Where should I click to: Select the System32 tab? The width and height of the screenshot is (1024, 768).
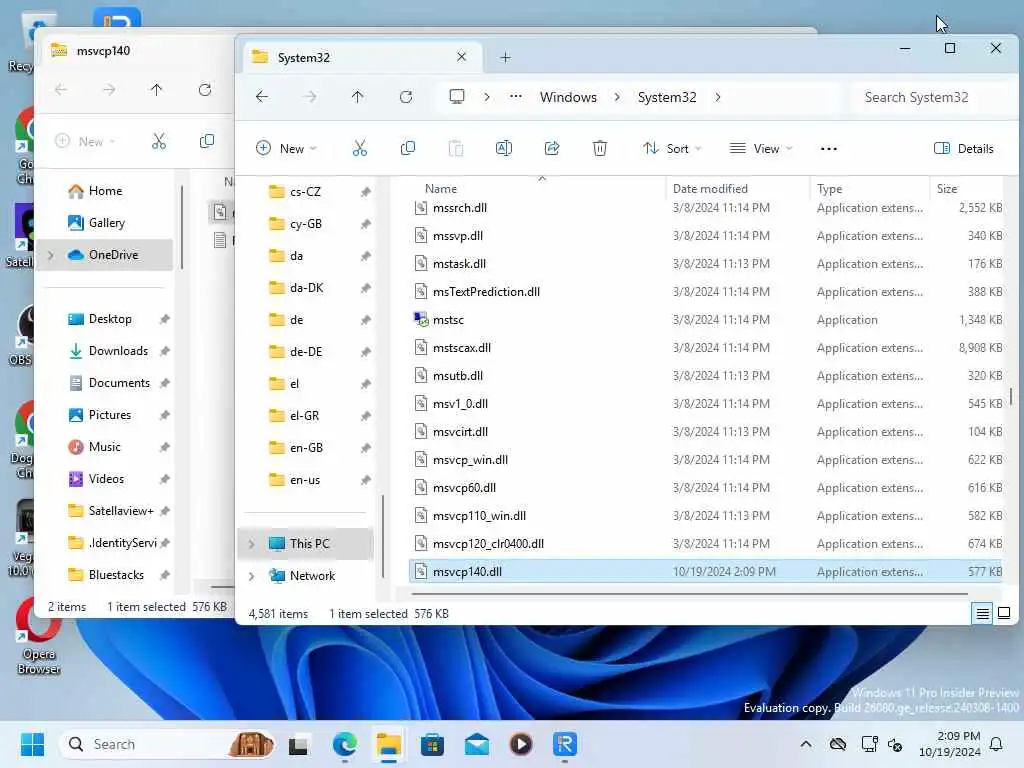click(x=360, y=57)
